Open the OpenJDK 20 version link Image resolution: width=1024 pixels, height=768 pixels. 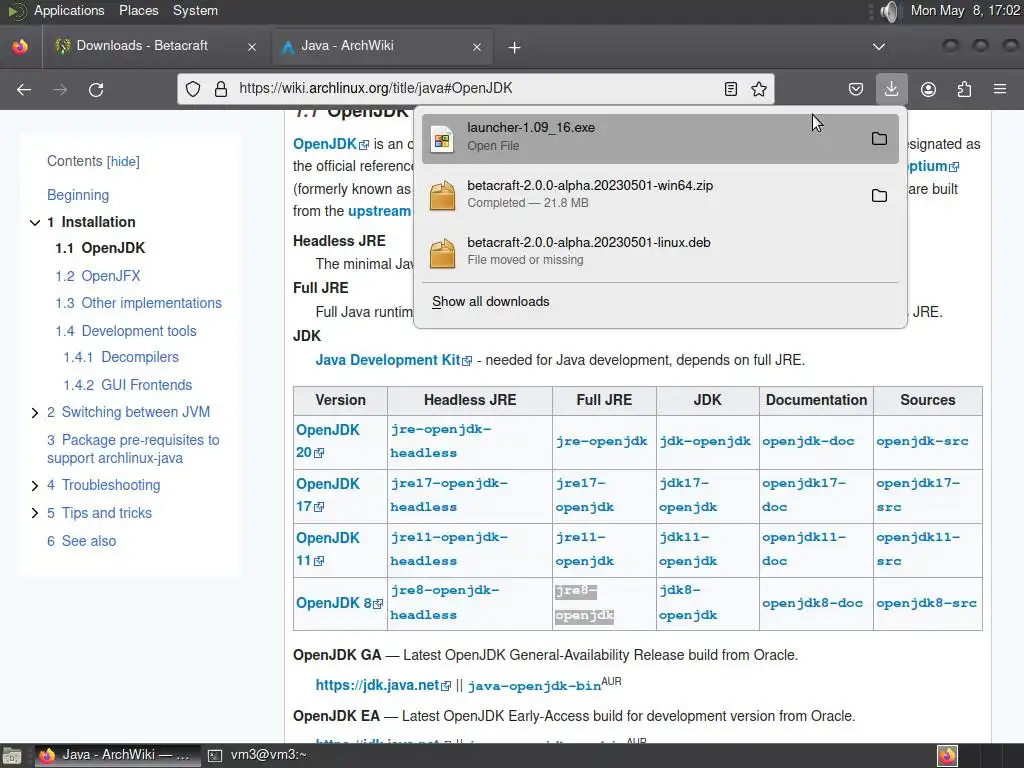pos(328,441)
